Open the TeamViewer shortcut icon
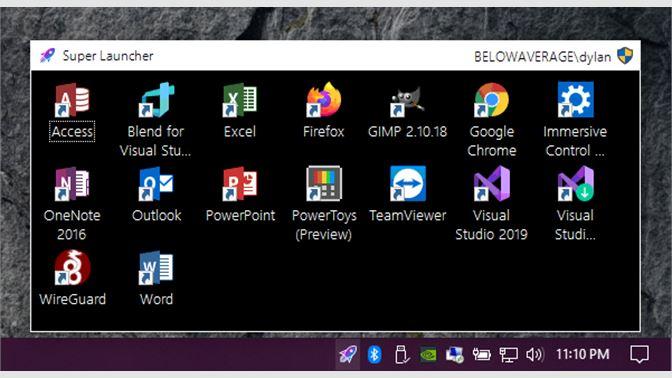The width and height of the screenshot is (672, 378). [408, 183]
